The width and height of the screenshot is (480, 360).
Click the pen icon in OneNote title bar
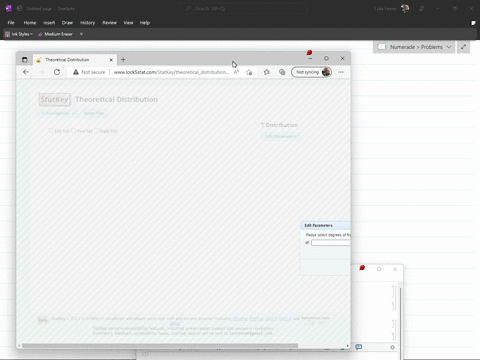click(x=421, y=8)
